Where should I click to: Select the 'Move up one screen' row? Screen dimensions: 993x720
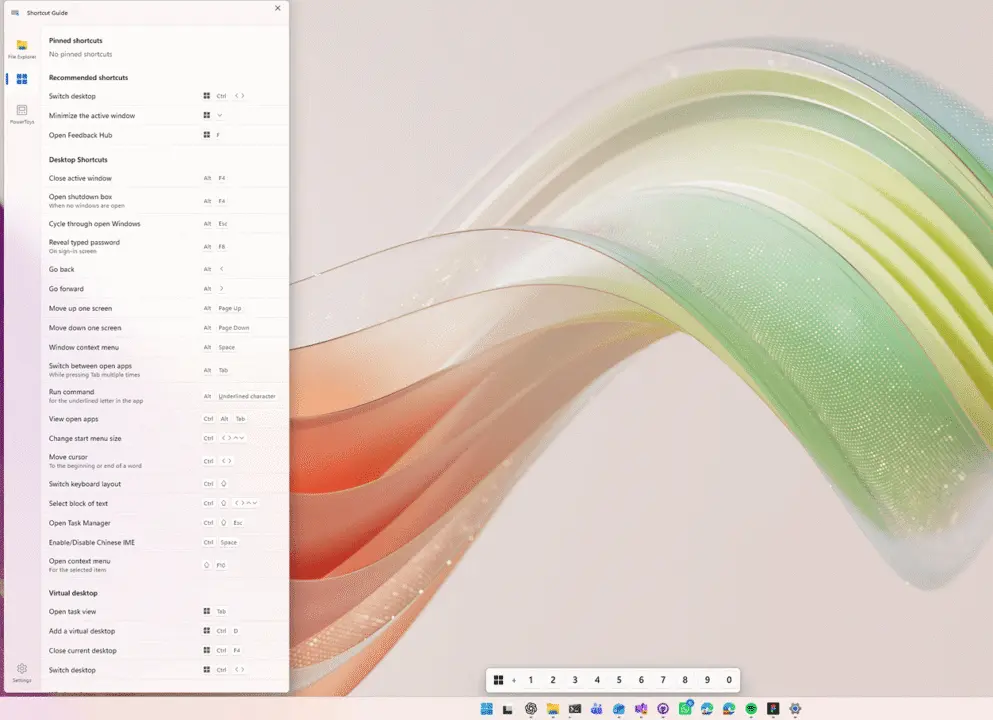(x=165, y=308)
